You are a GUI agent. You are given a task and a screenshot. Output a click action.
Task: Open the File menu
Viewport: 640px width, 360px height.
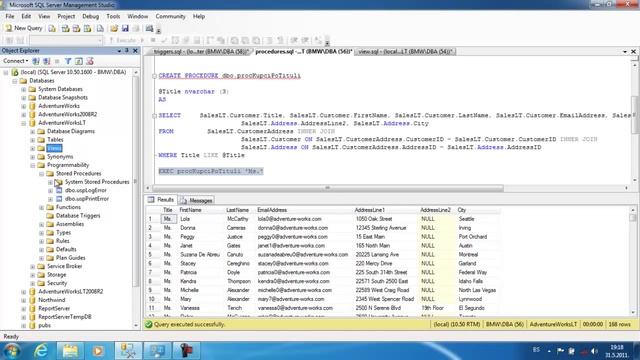point(10,16)
